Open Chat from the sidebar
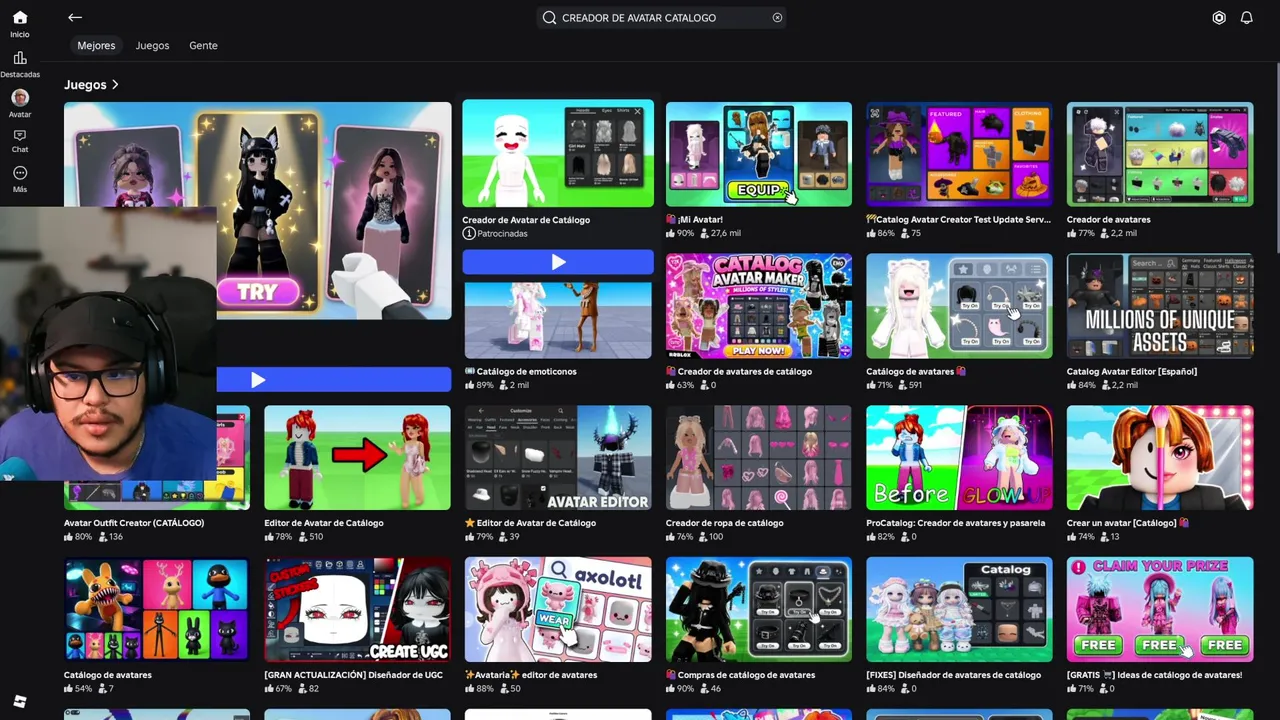 (20, 141)
